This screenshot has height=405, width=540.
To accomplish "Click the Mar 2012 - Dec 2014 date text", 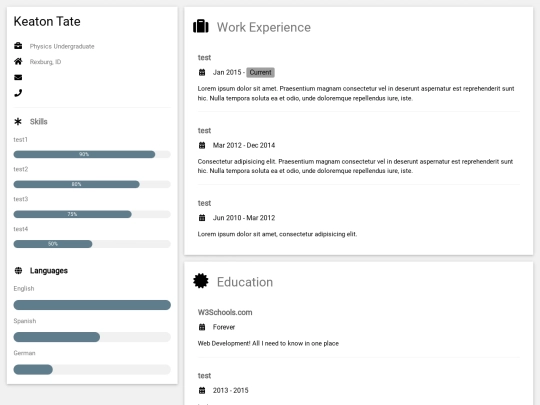I will click(244, 145).
